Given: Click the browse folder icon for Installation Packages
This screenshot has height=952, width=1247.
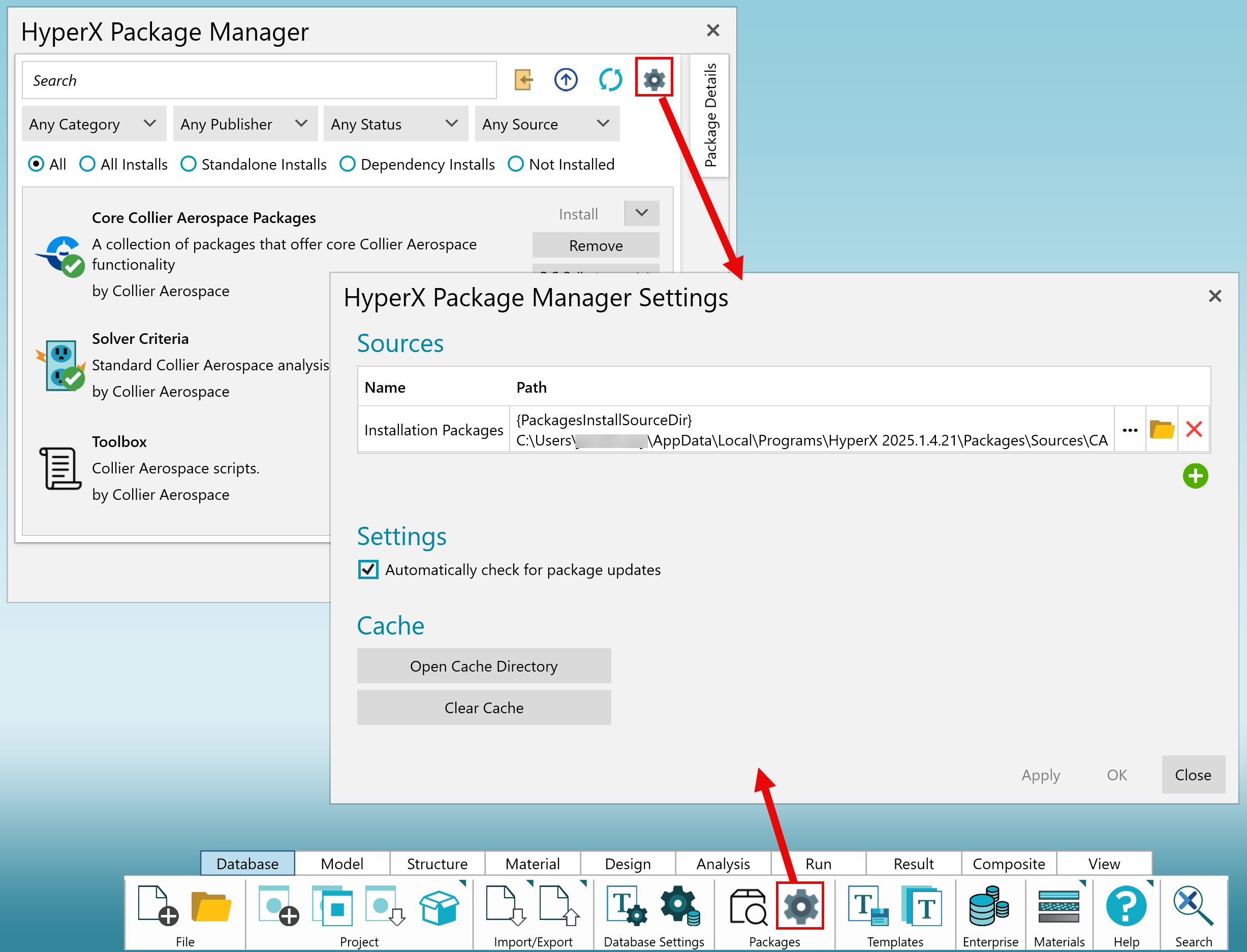Looking at the screenshot, I should click(x=1162, y=429).
